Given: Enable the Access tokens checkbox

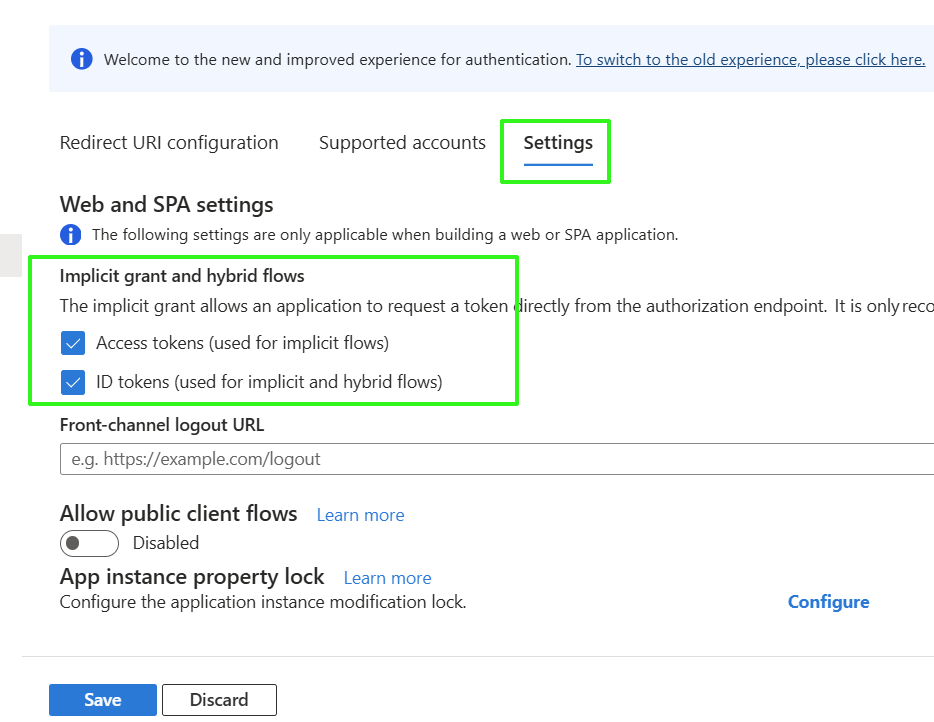Looking at the screenshot, I should coord(73,344).
